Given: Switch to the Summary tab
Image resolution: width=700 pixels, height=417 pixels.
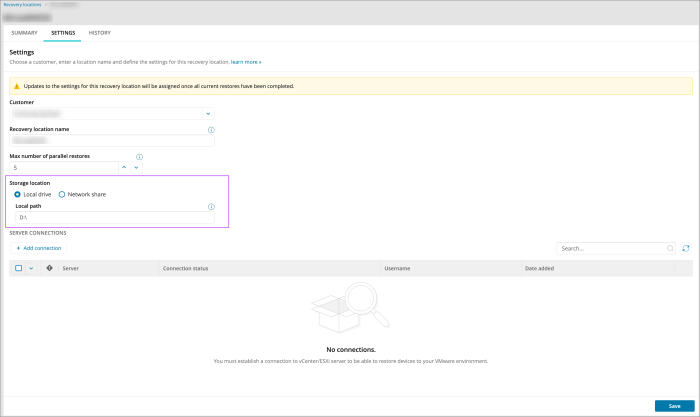Looking at the screenshot, I should 24,33.
